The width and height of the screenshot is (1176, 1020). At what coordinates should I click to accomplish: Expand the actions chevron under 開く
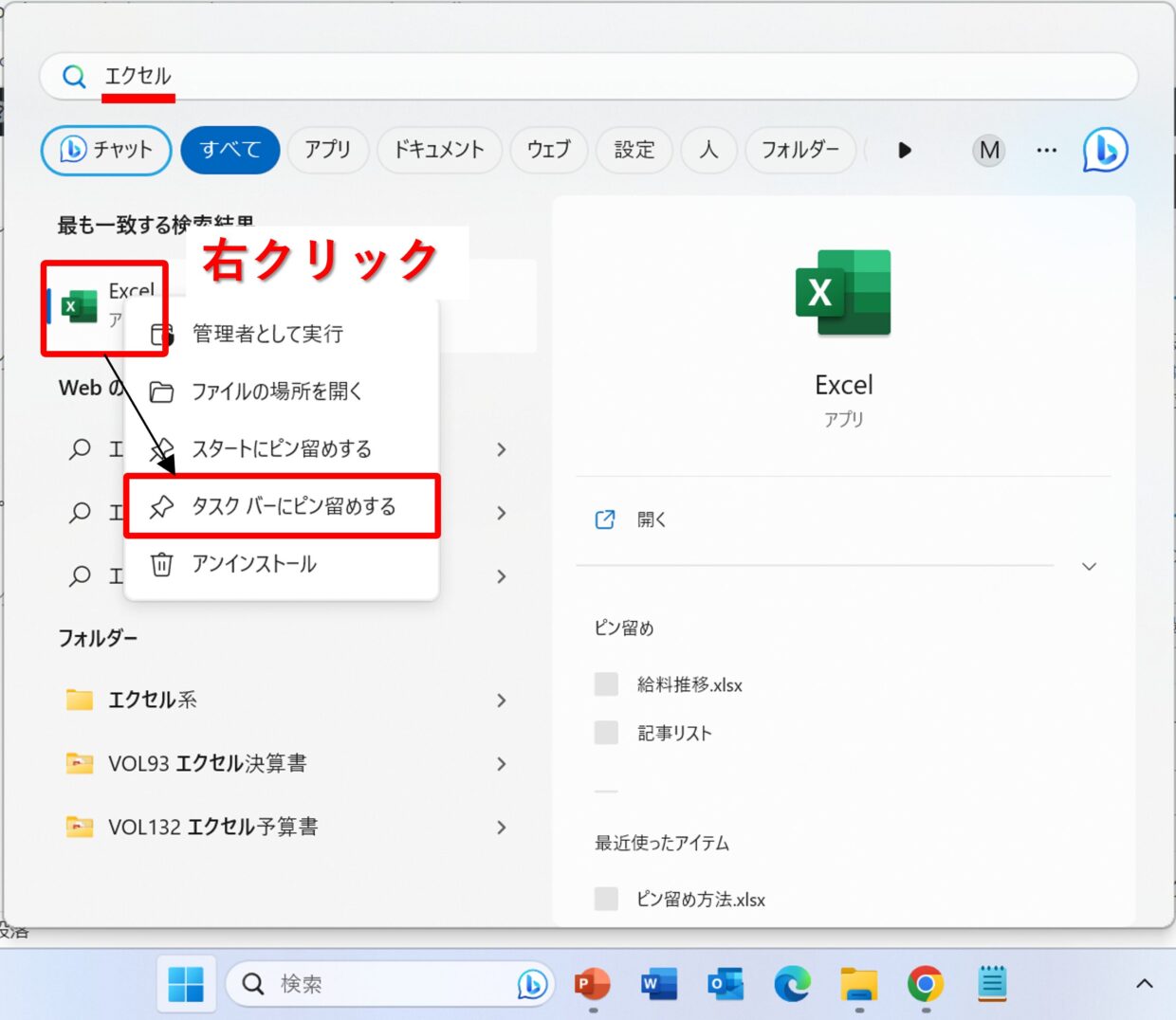coord(1089,566)
